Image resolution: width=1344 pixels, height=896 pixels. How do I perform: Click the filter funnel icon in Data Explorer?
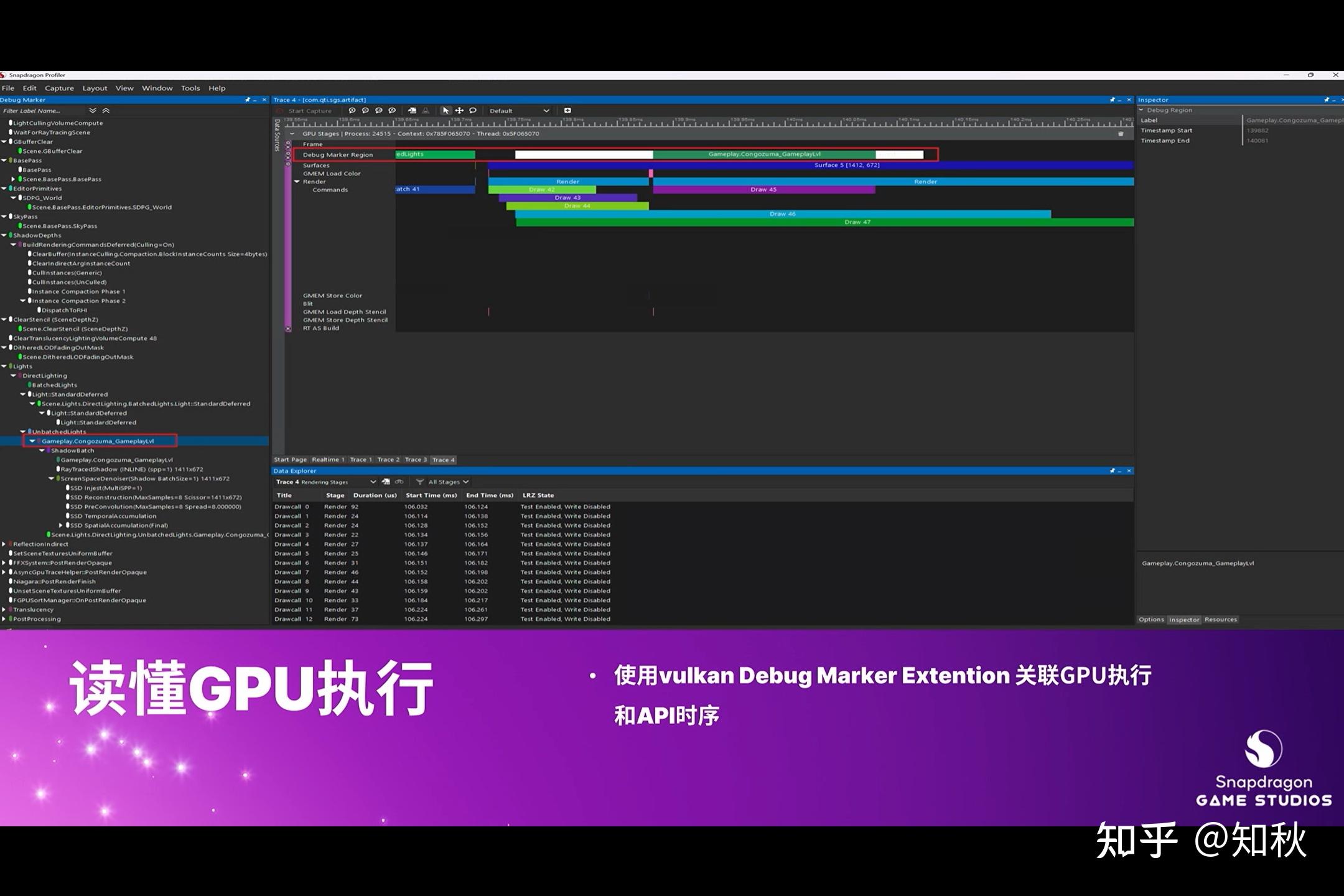click(x=421, y=482)
